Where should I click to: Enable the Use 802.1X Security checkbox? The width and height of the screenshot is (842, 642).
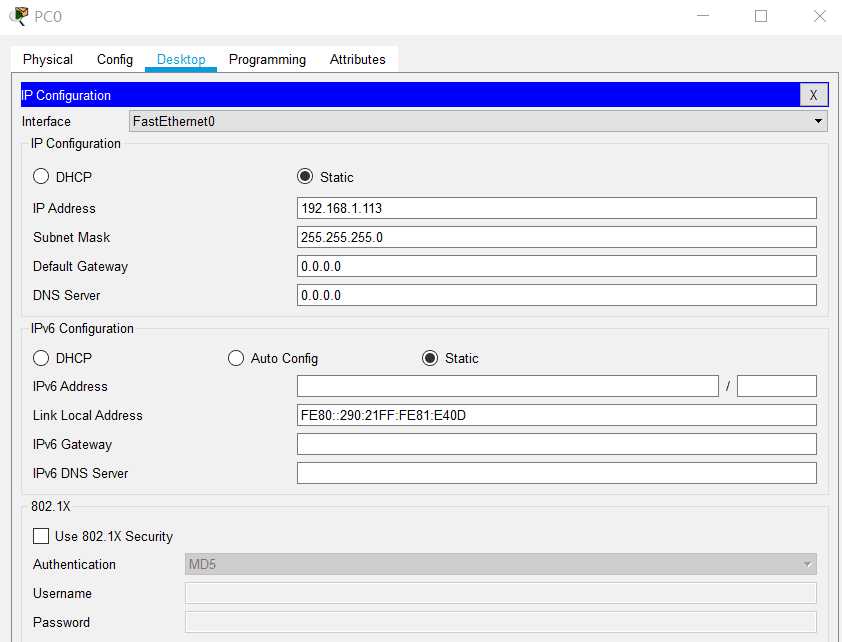tap(41, 536)
